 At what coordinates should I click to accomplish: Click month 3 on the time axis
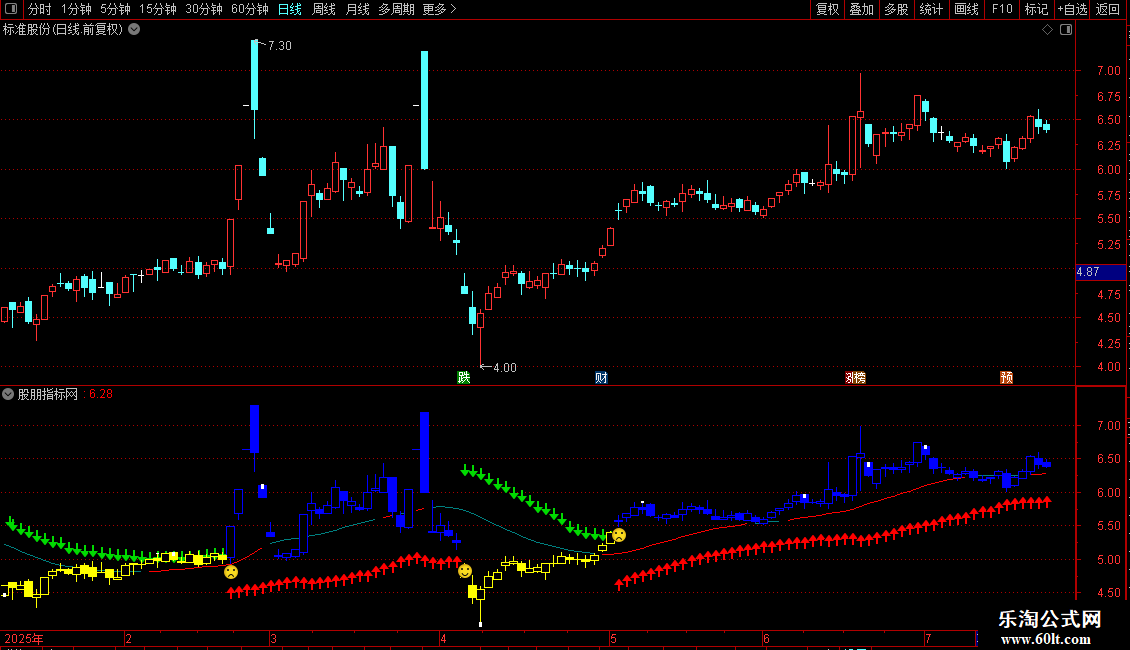(x=273, y=638)
